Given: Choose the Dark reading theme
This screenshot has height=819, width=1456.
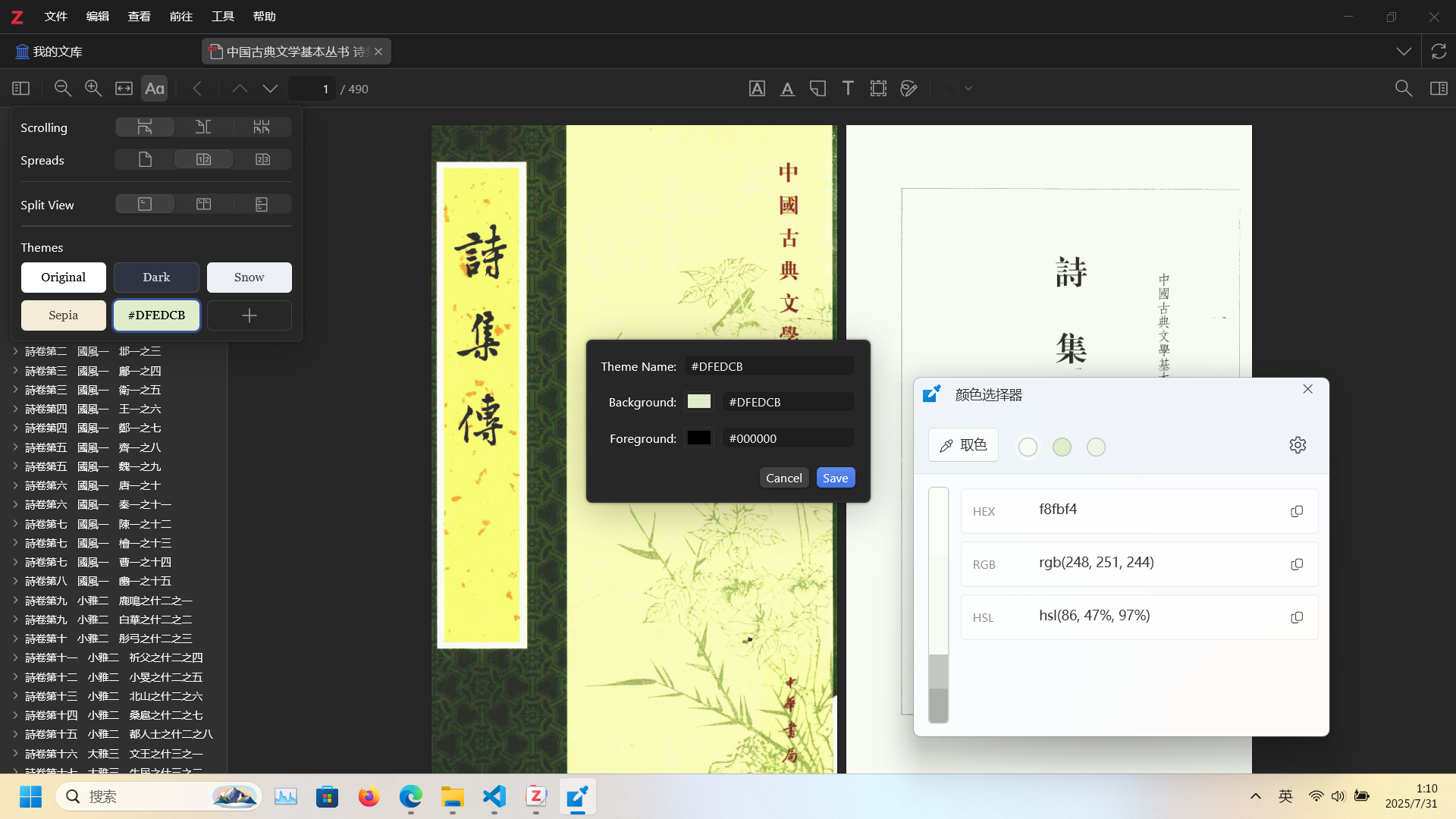Looking at the screenshot, I should 156,278.
